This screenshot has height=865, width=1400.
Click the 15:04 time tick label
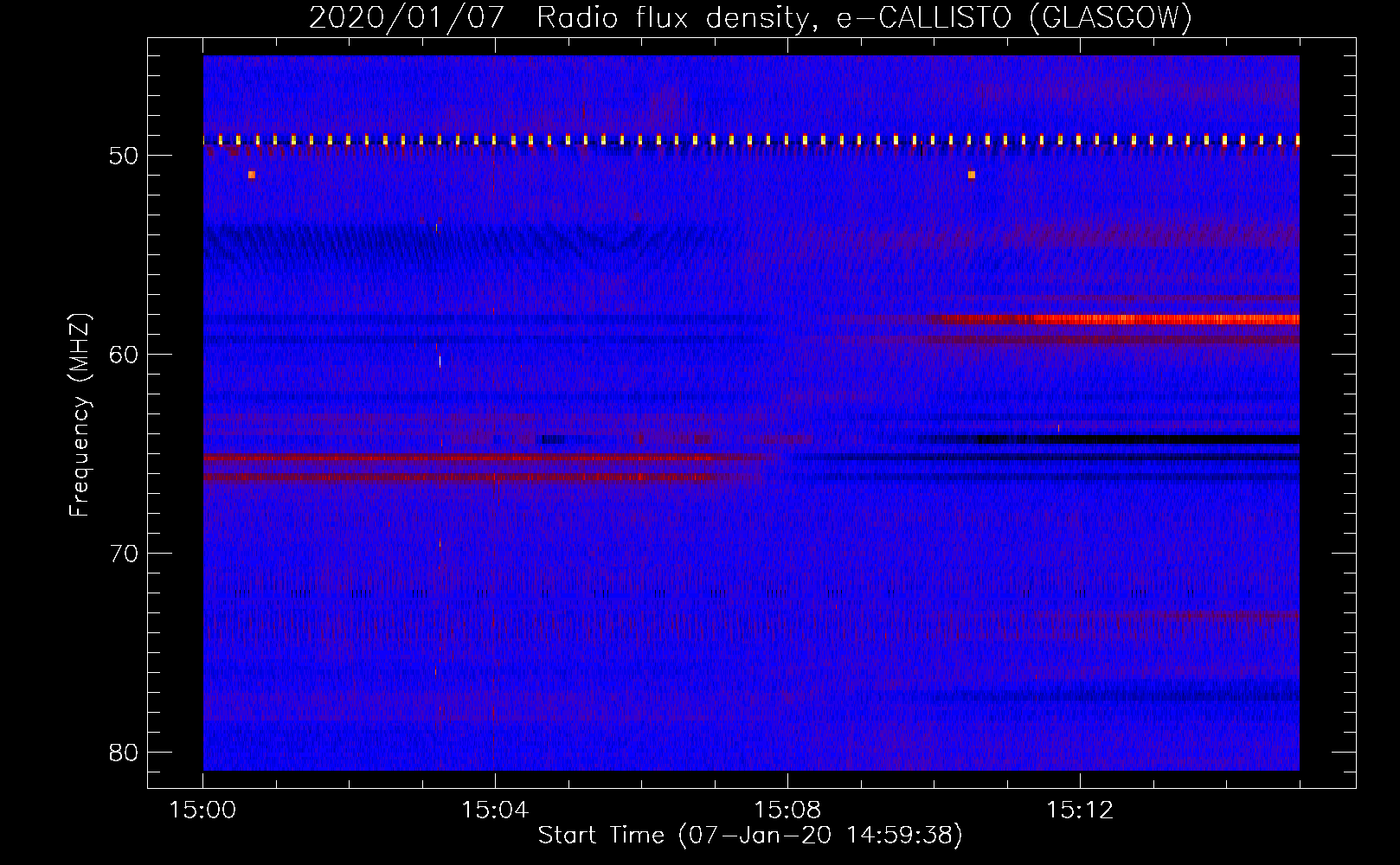(495, 811)
